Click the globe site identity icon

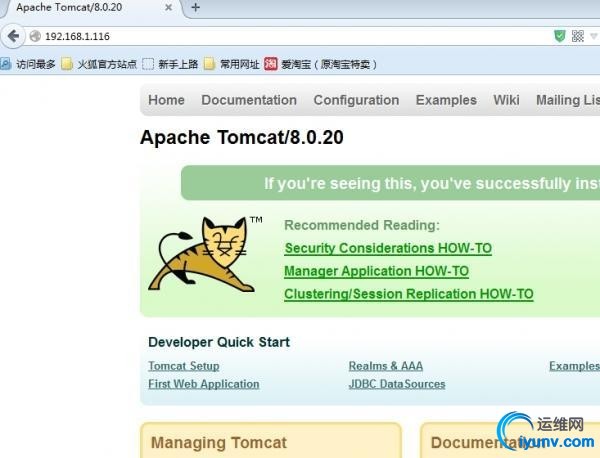click(x=35, y=36)
